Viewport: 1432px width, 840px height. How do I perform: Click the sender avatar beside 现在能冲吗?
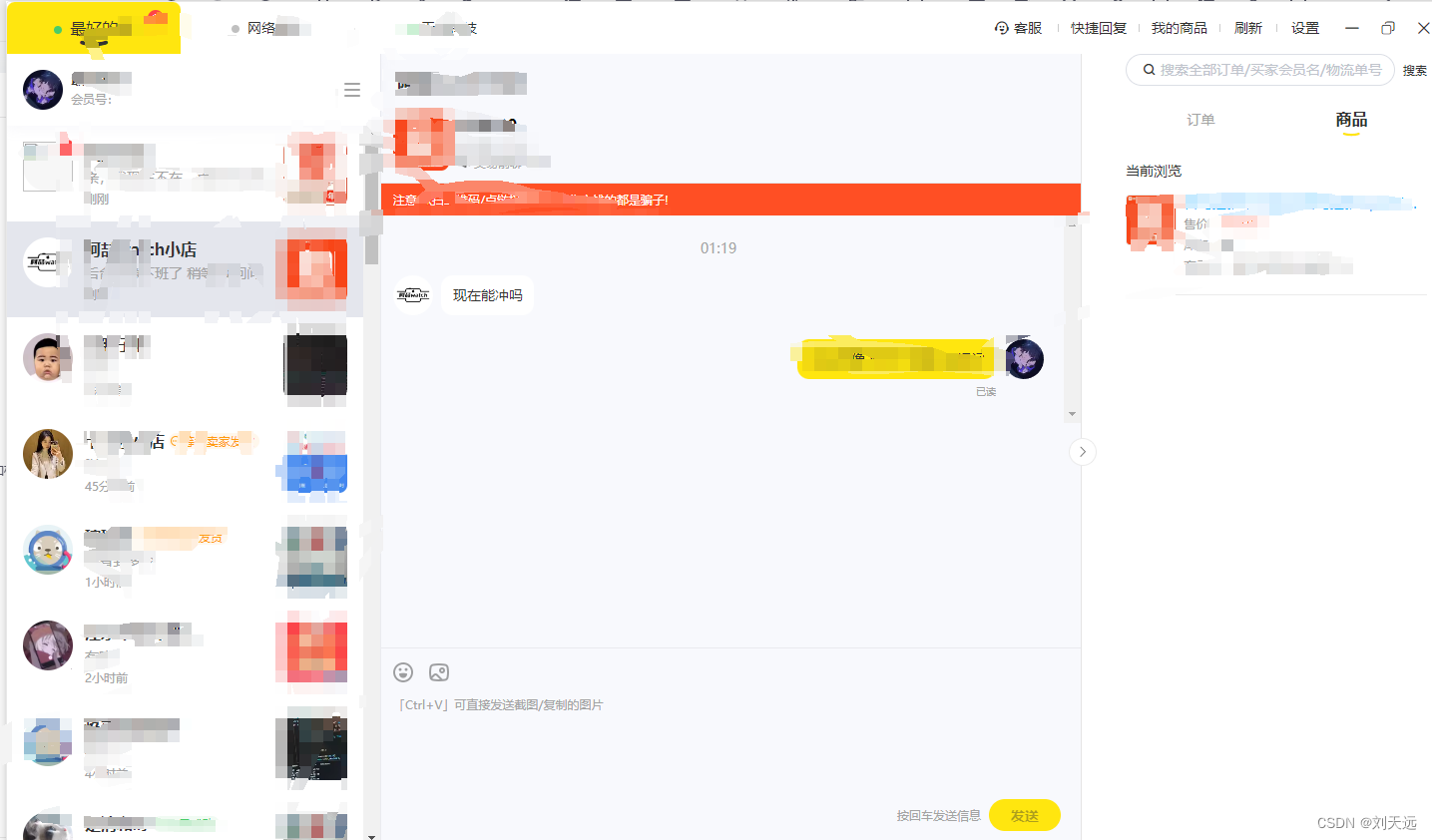click(x=413, y=294)
